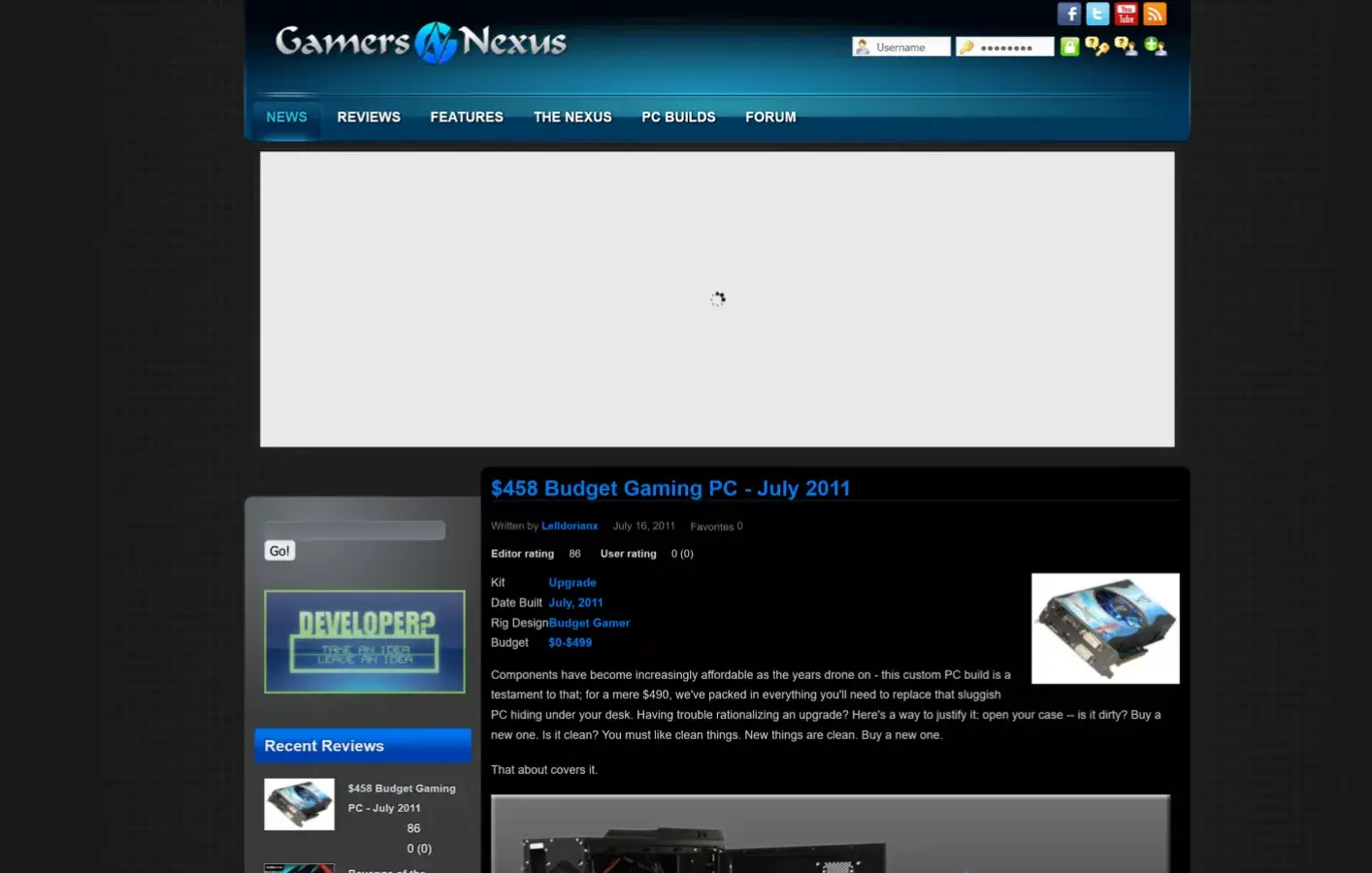Image resolution: width=1372 pixels, height=873 pixels.
Task: Open the Reviews menu tab
Action: (x=369, y=117)
